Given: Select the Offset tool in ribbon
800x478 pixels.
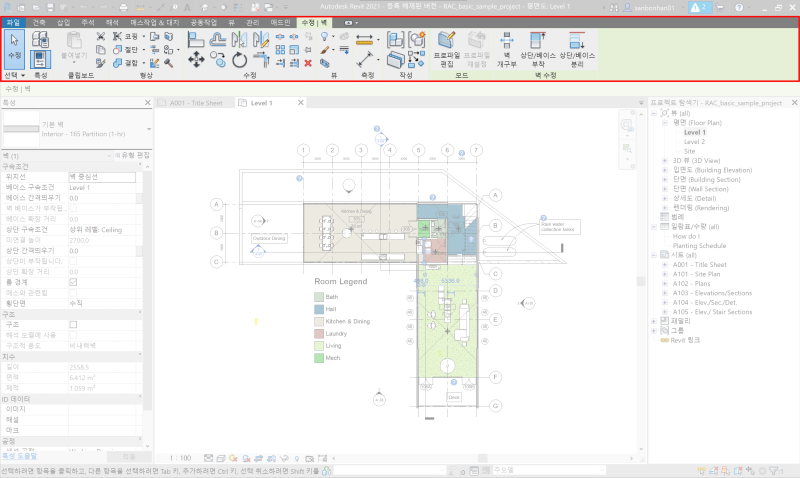Looking at the screenshot, I should [x=218, y=40].
